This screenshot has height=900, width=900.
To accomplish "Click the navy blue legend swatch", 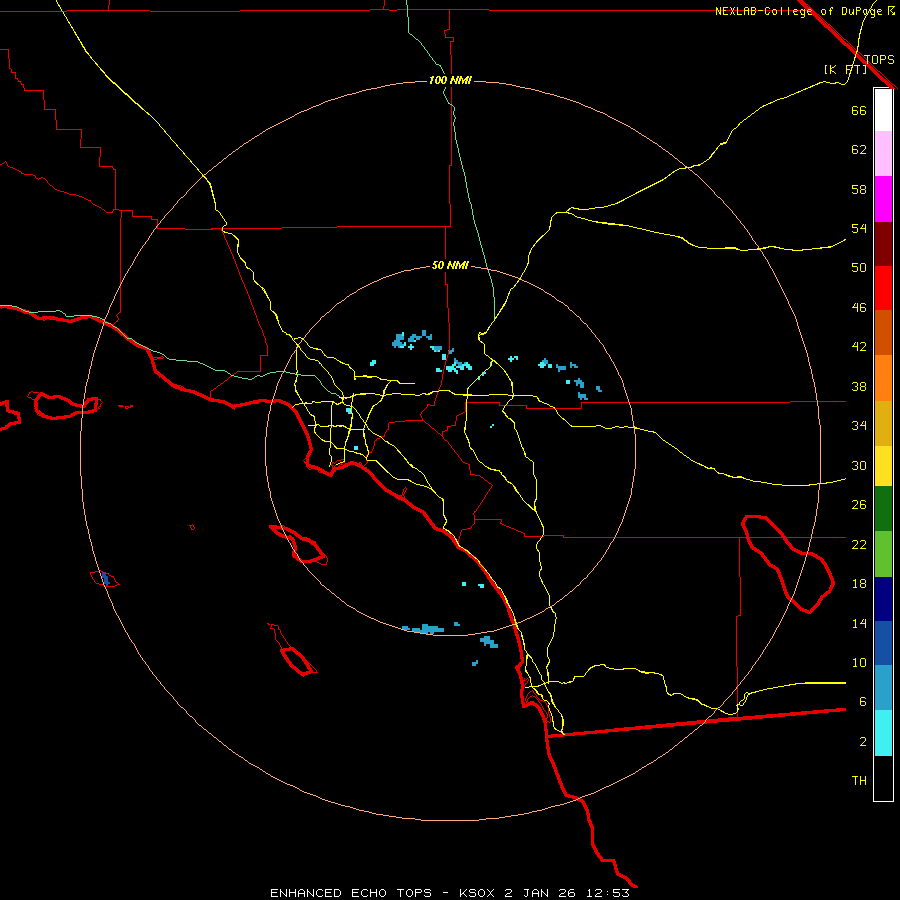I will click(883, 599).
